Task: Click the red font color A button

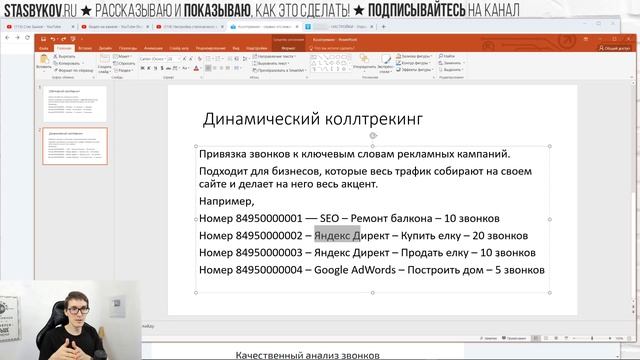Action: point(196,68)
